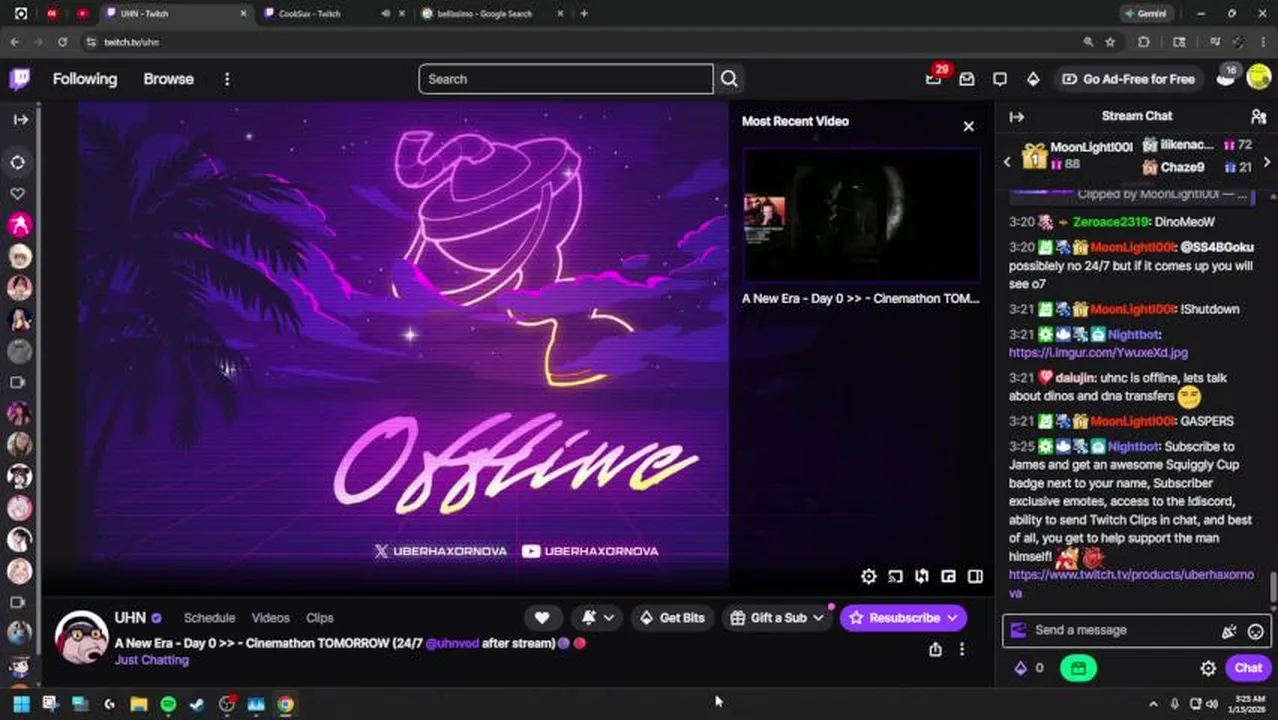This screenshot has height=720, width=1278.
Task: Open the chat community users list icon
Action: 1258,117
